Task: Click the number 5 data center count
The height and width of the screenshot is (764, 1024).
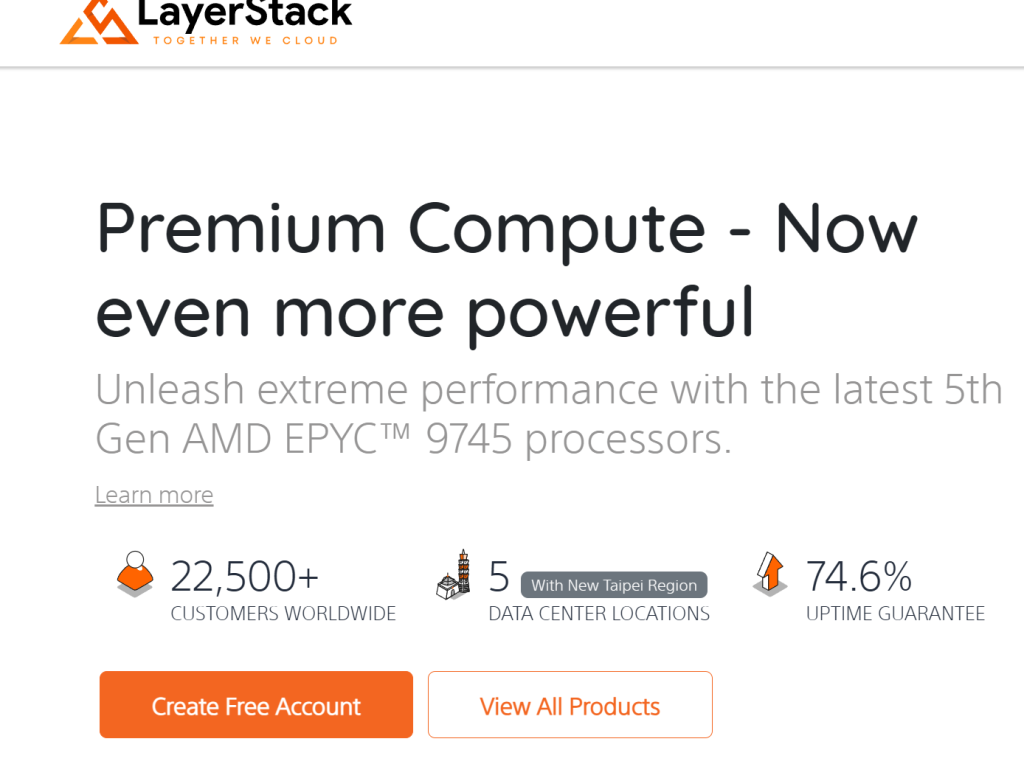Action: [500, 577]
